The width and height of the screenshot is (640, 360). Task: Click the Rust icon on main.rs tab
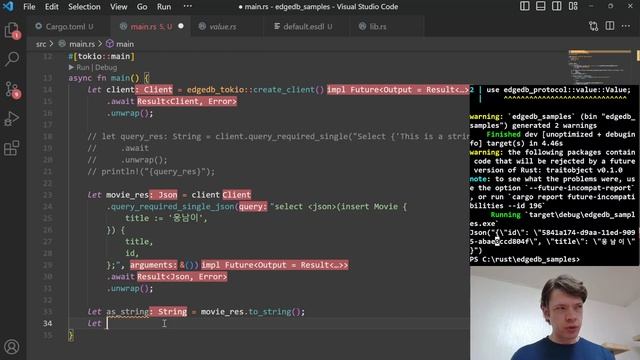tap(123, 27)
